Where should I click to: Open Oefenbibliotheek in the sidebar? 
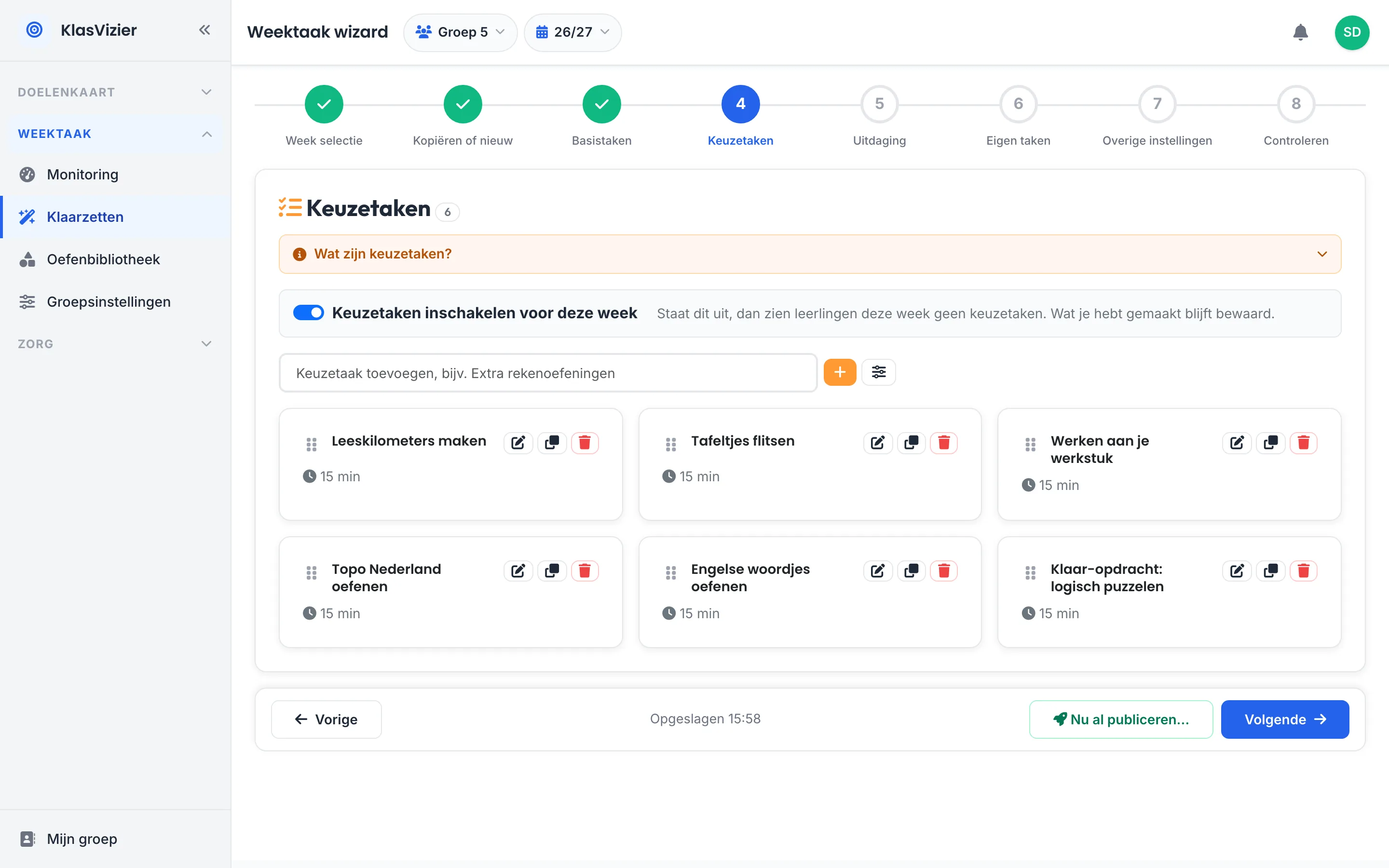tap(115, 259)
